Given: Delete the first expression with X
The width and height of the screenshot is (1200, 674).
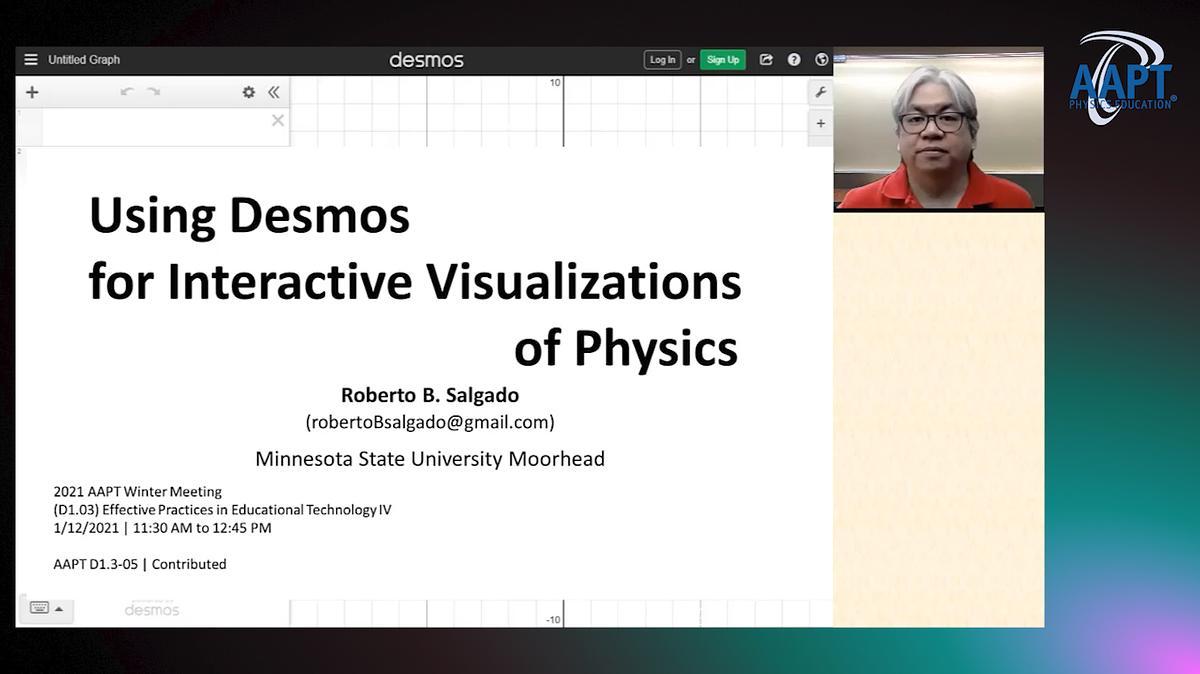Looking at the screenshot, I should point(278,120).
